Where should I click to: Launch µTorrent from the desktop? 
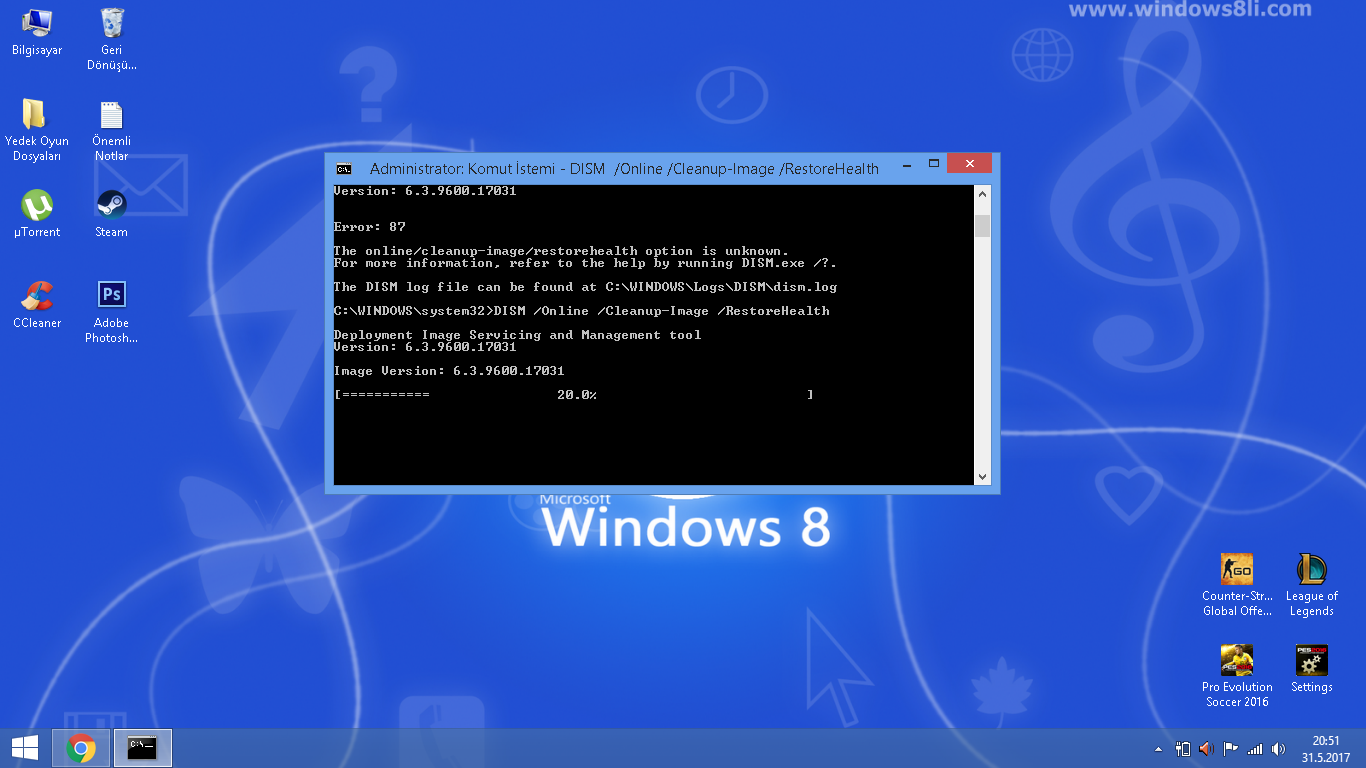tap(37, 214)
